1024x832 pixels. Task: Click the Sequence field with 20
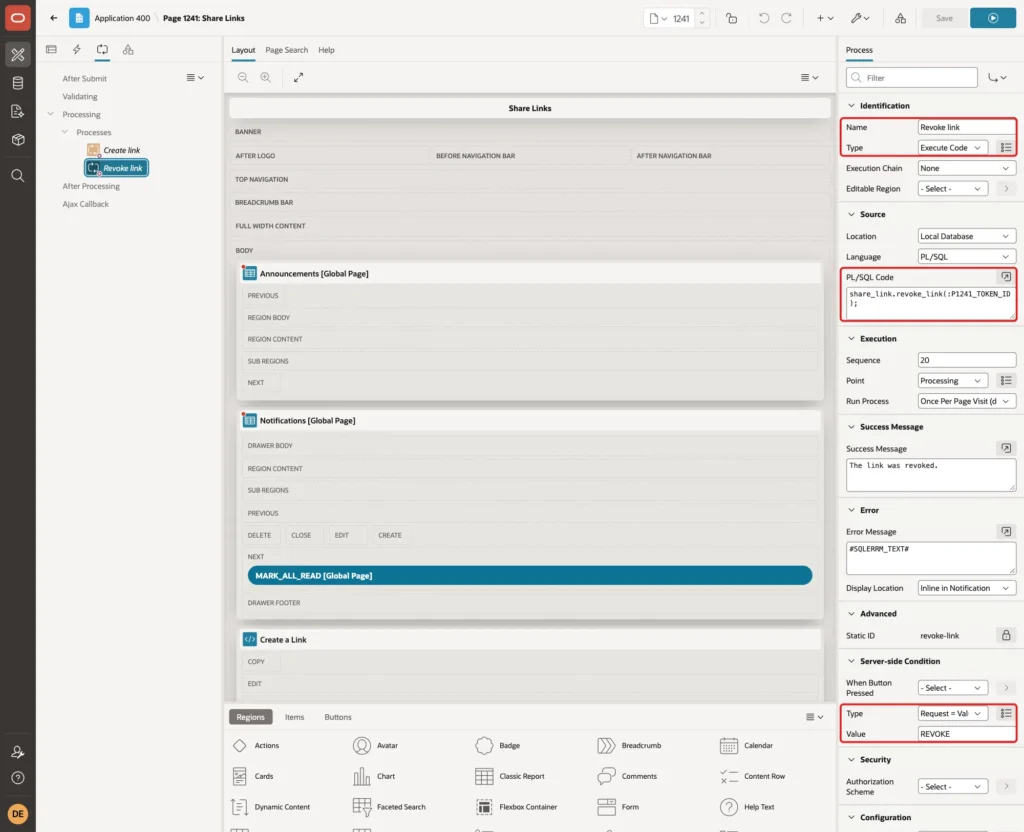pyautogui.click(x=967, y=360)
